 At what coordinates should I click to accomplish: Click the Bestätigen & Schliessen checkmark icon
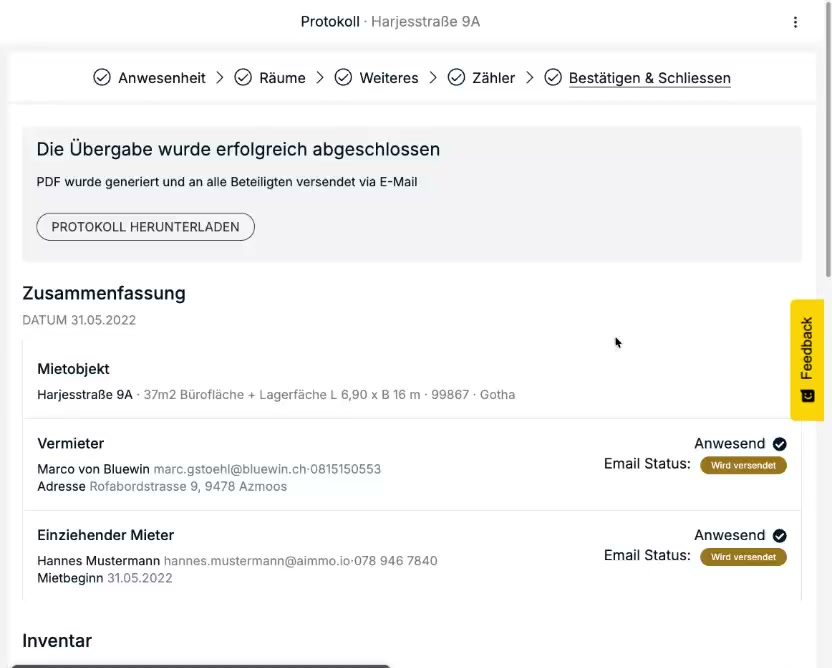pyautogui.click(x=553, y=78)
